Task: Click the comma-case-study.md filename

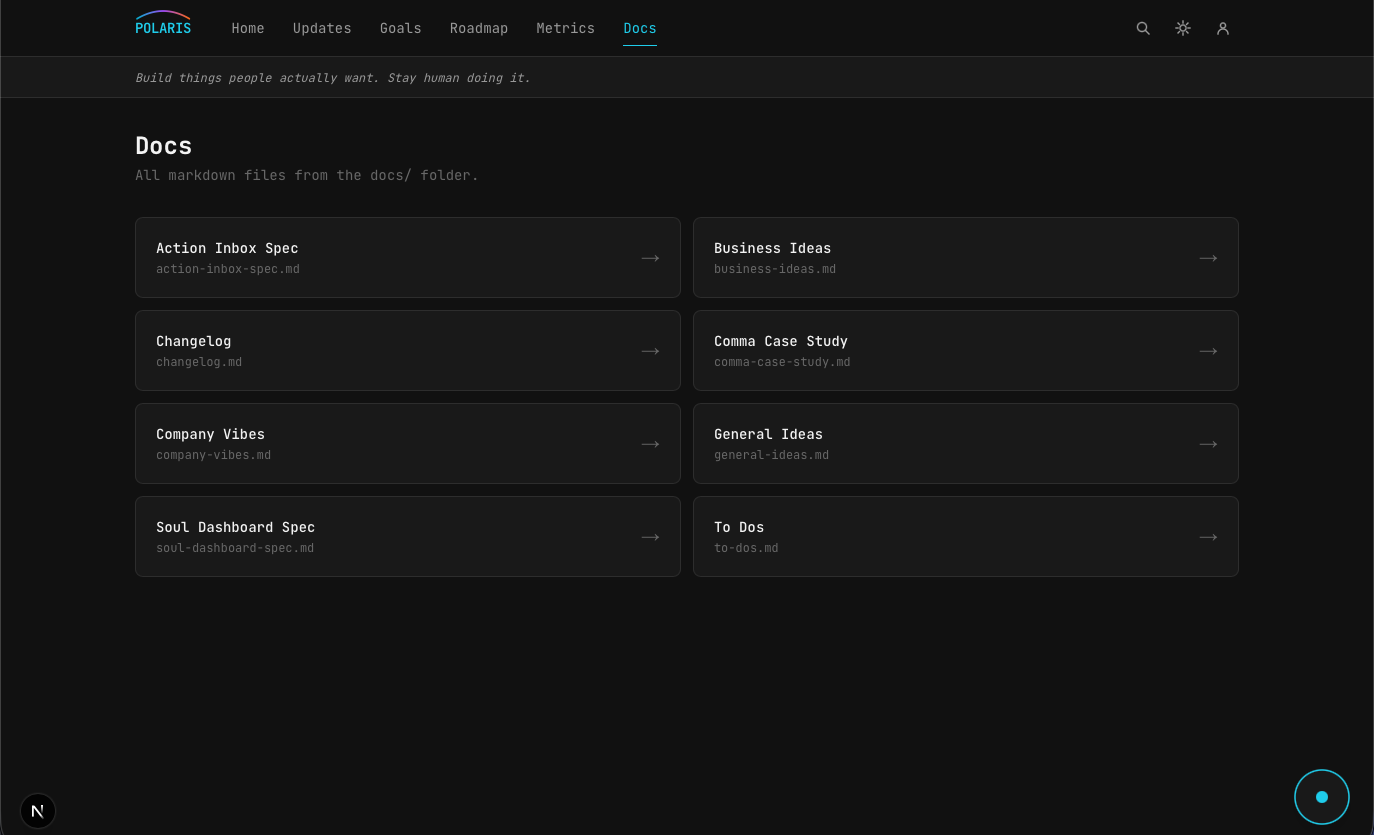Action: point(782,362)
